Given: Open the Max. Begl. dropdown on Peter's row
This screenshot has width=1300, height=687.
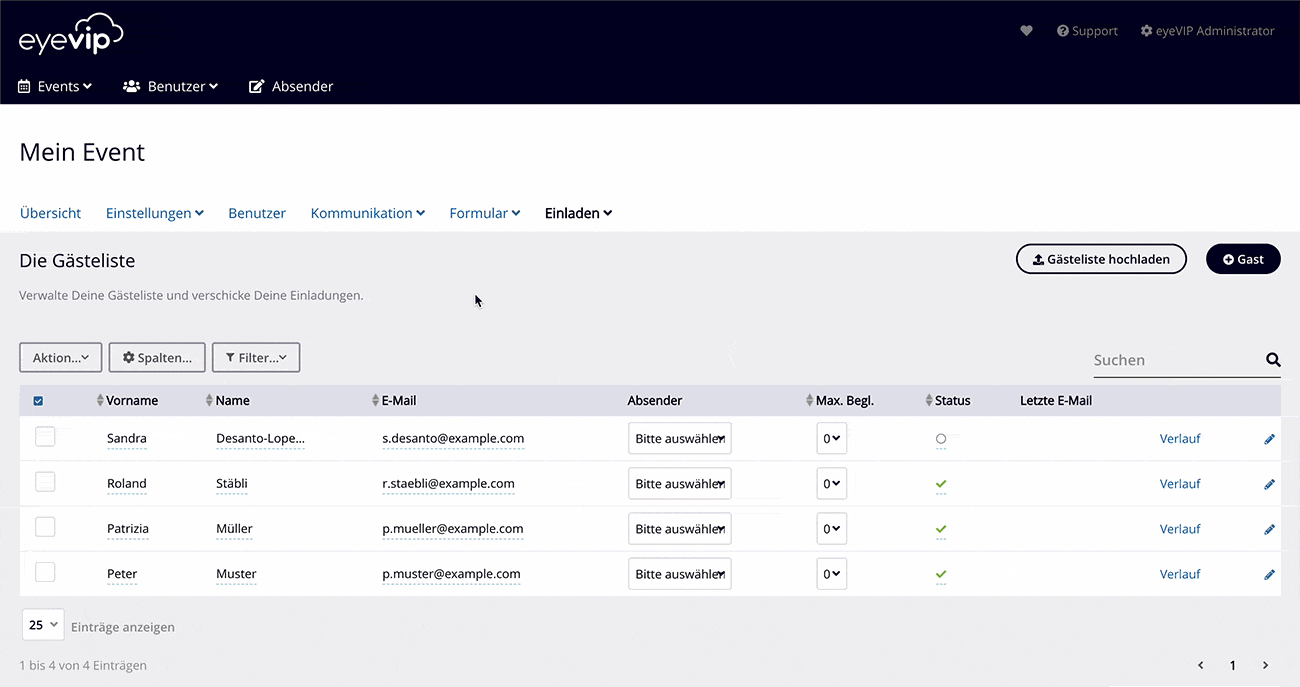Looking at the screenshot, I should pyautogui.click(x=831, y=574).
